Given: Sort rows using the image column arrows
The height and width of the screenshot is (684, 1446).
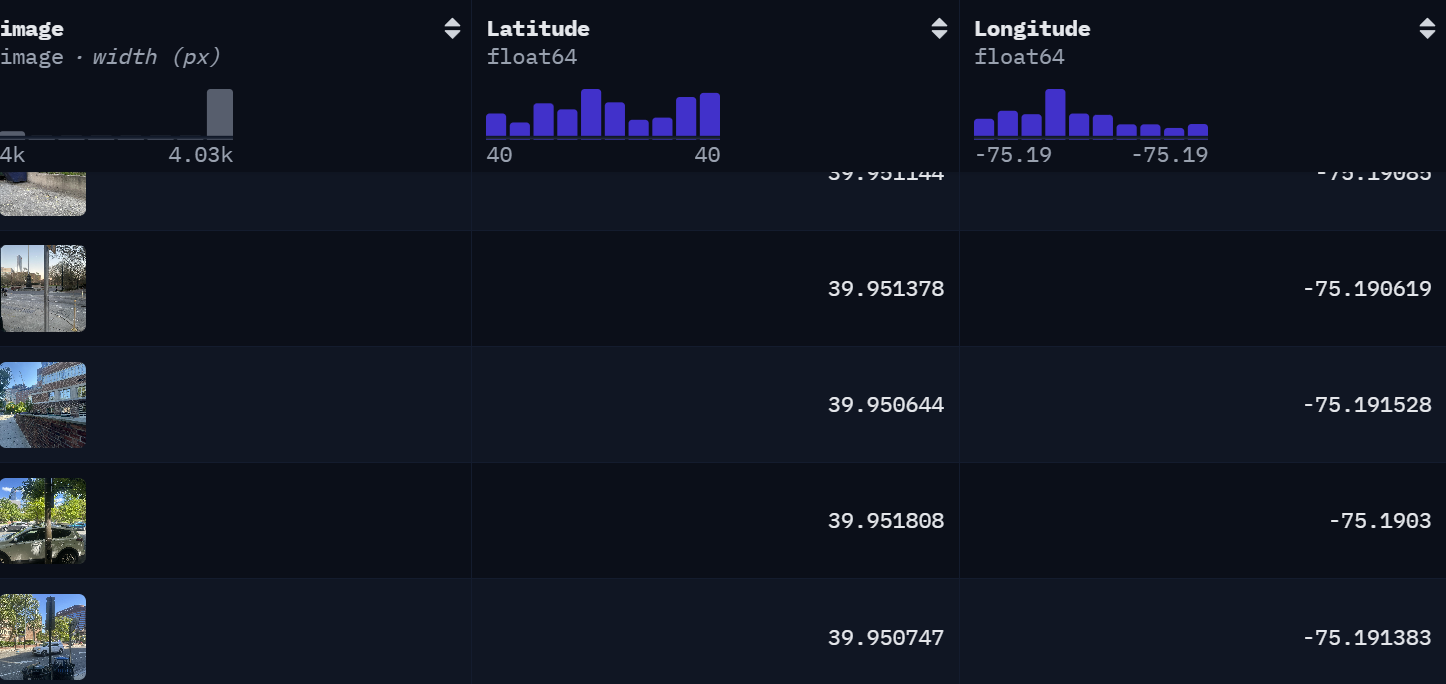Looking at the screenshot, I should 452,29.
